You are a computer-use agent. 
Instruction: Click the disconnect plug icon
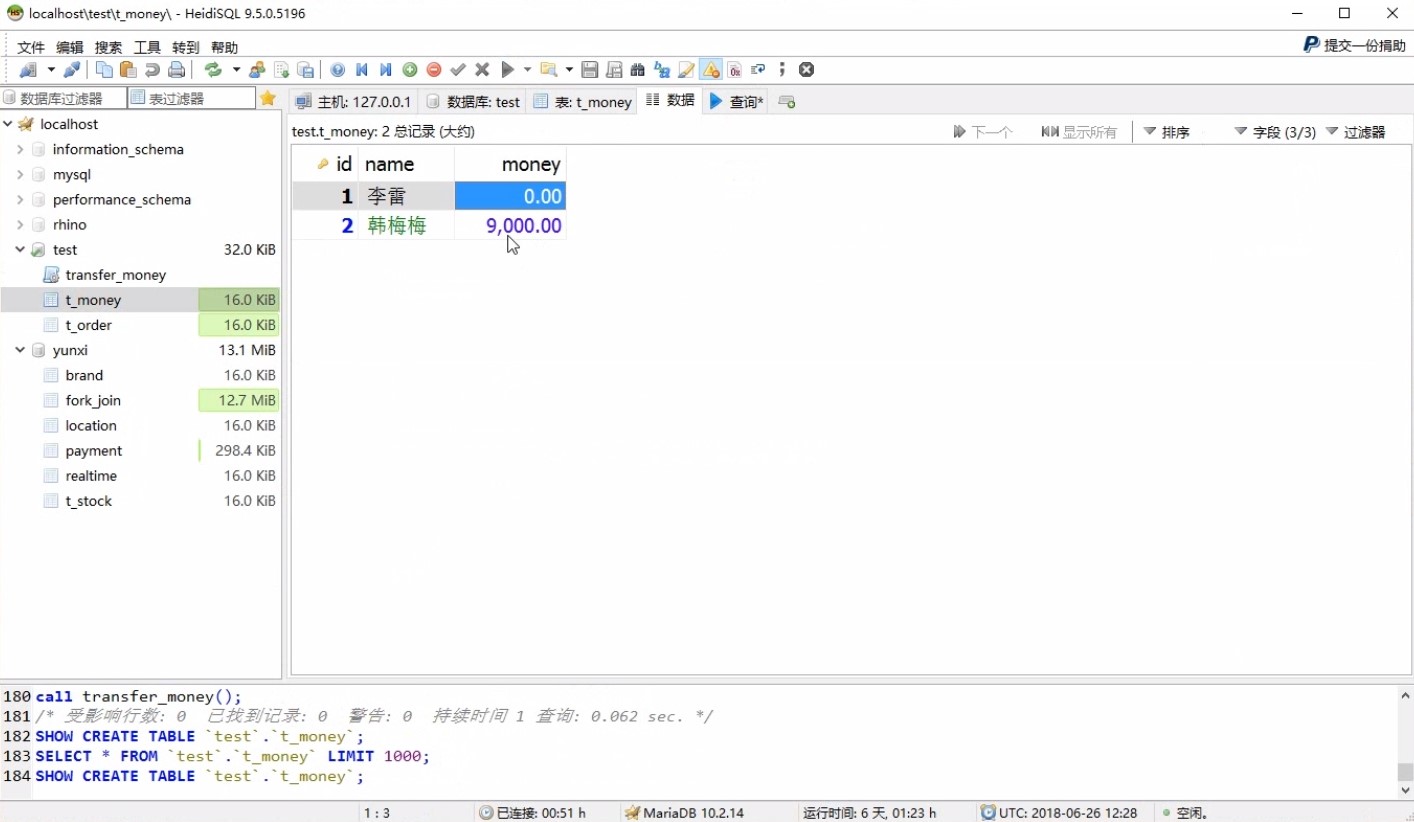tap(72, 70)
